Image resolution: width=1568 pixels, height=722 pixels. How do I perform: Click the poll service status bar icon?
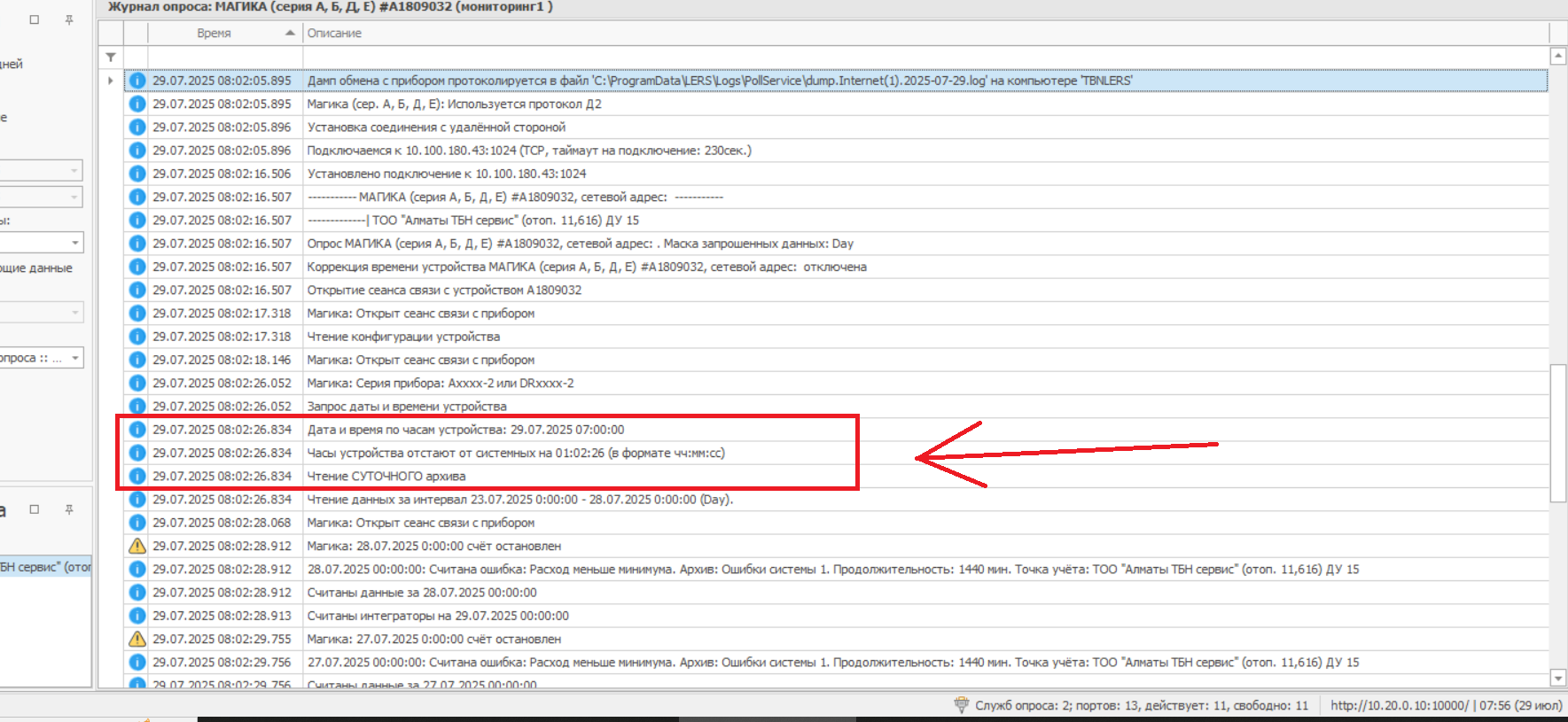click(961, 705)
